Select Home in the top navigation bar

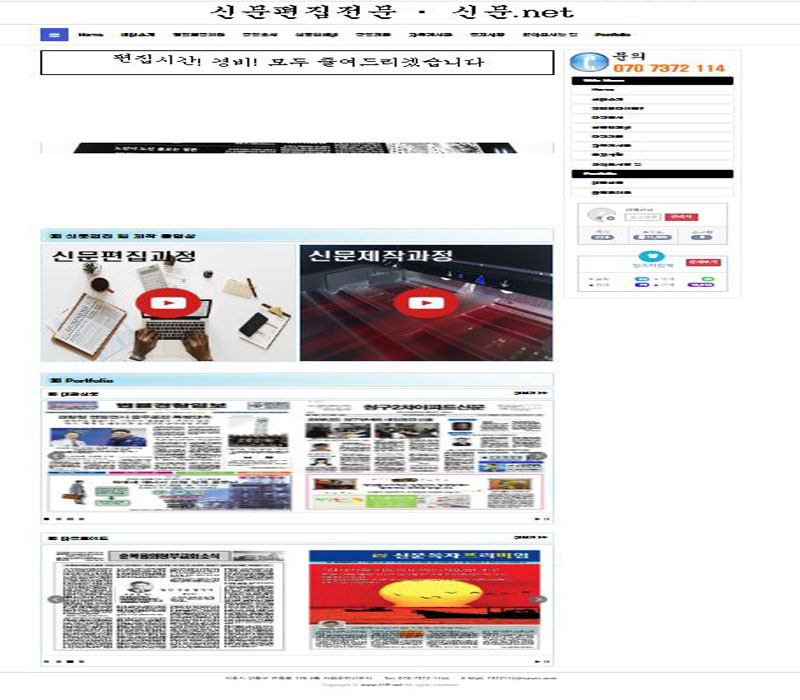tap(90, 34)
